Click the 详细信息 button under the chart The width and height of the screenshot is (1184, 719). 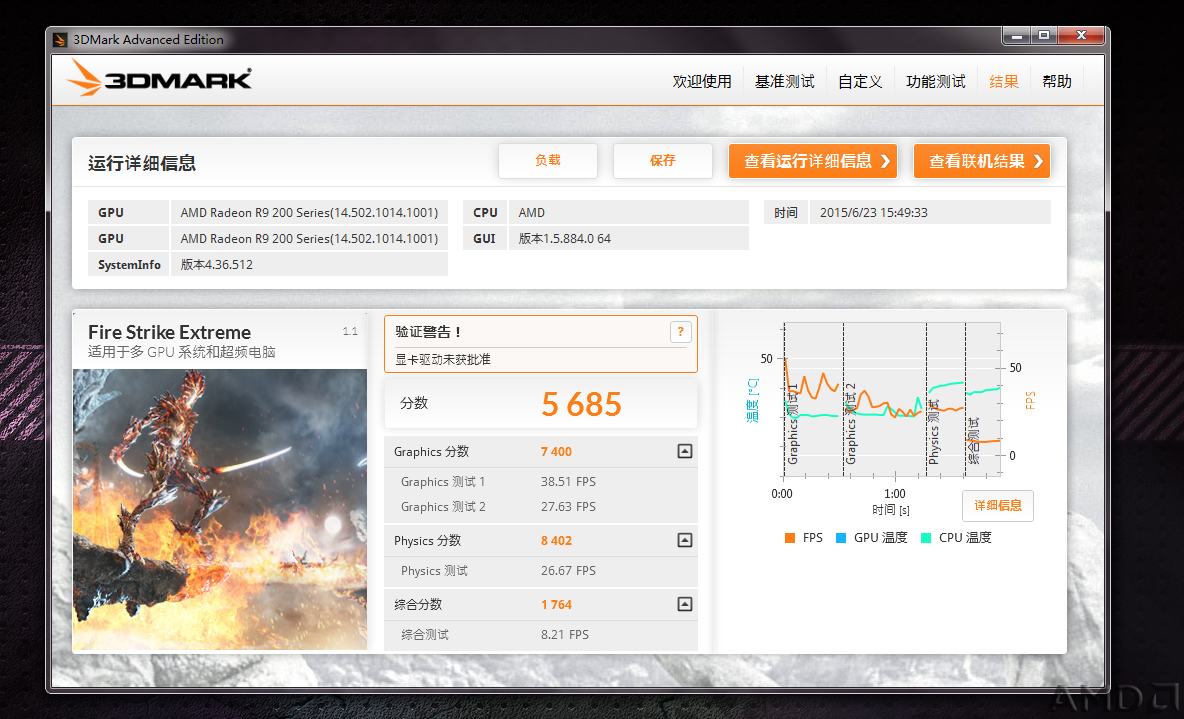click(998, 506)
